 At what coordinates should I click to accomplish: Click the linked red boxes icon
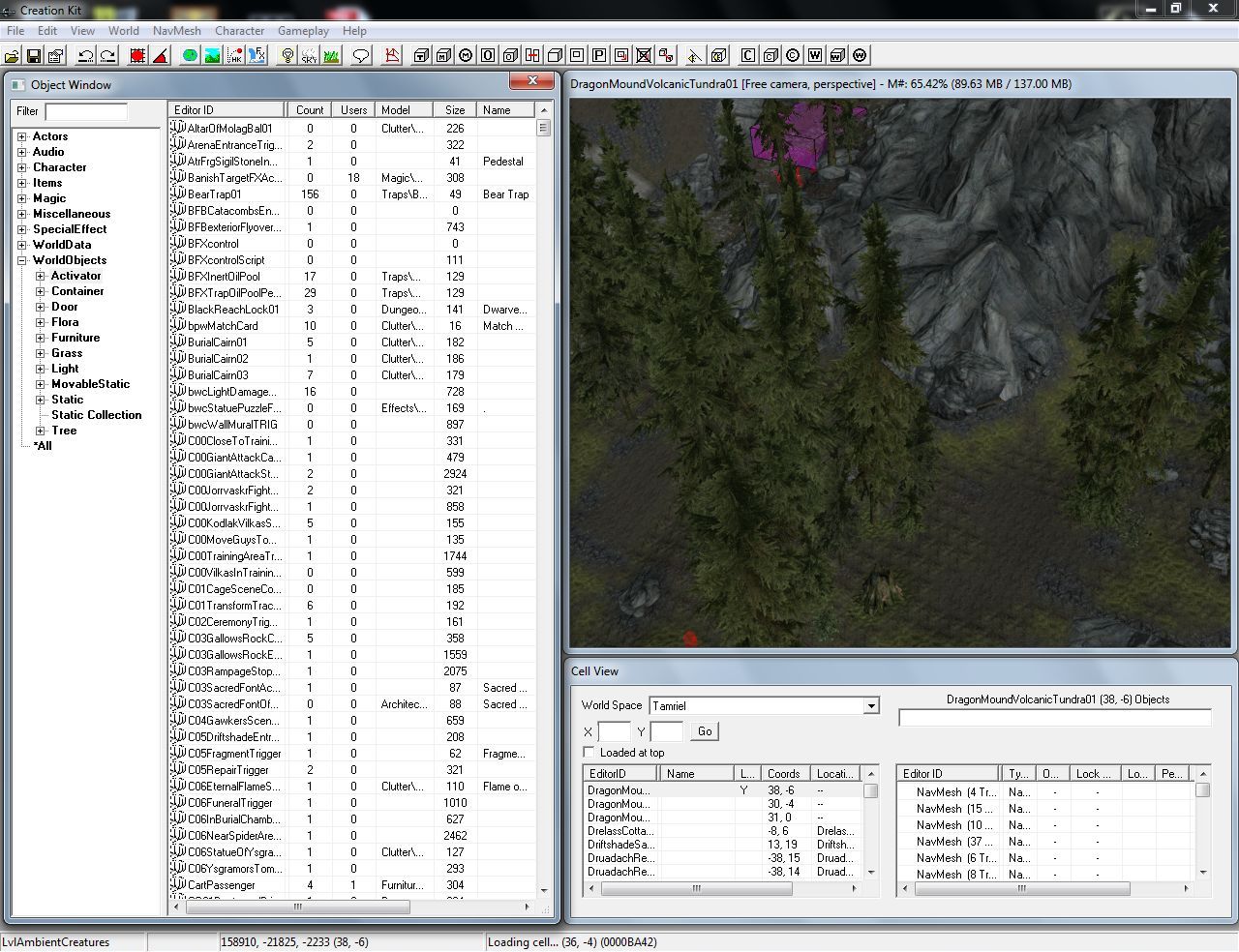click(666, 56)
